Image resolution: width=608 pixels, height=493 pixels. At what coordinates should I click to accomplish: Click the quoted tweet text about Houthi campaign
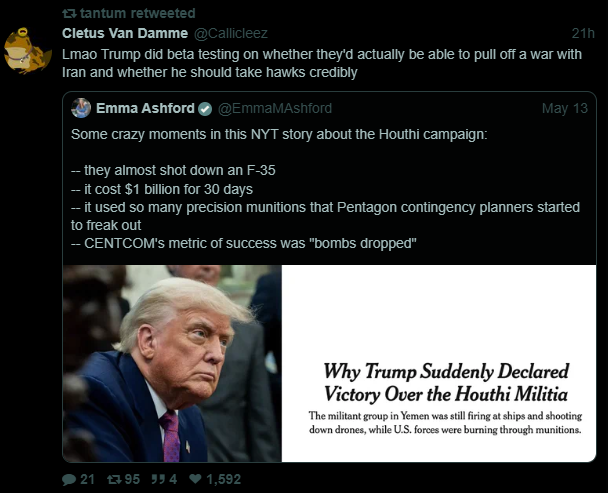tap(325, 189)
